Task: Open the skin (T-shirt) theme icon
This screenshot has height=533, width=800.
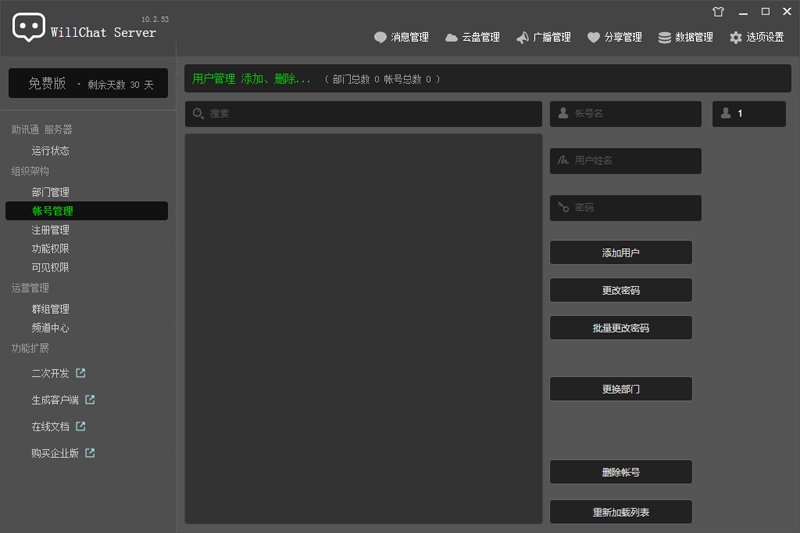Action: click(x=718, y=12)
